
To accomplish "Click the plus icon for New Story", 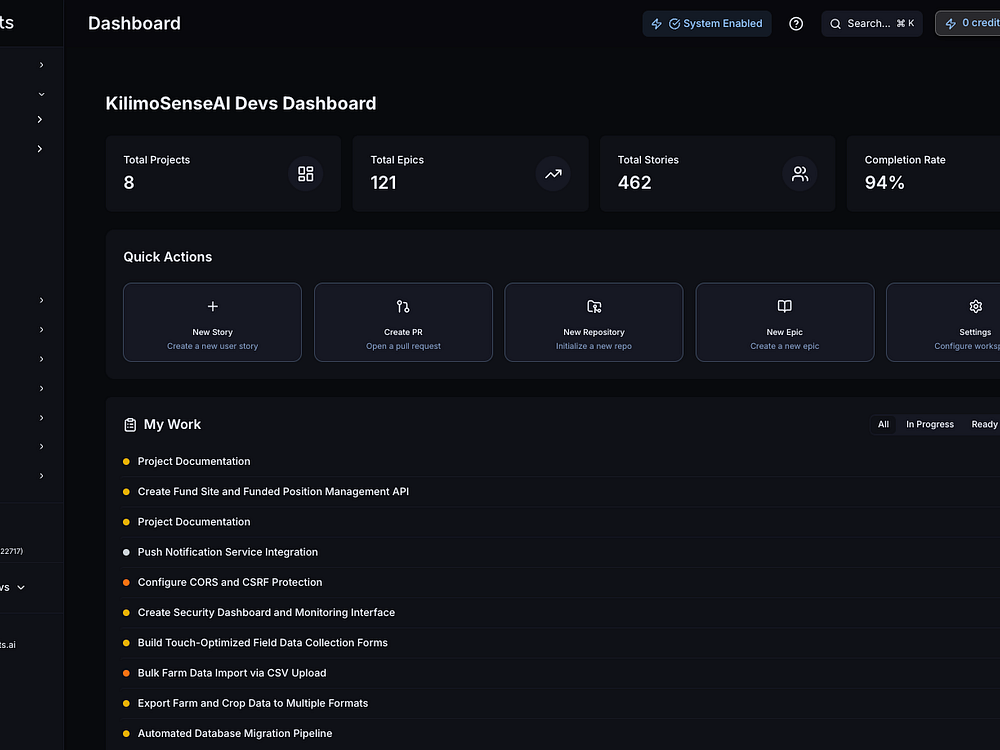I will 212,307.
